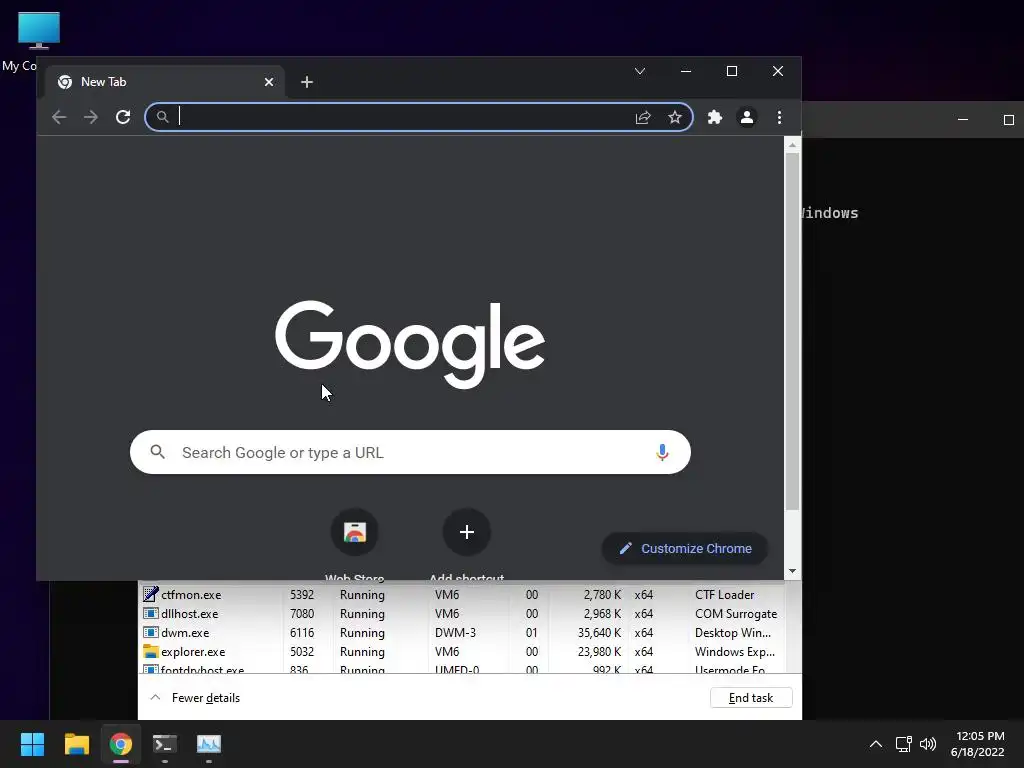
Task: Click the scroll down arrow in Chrome's scrollbar
Action: point(792,571)
